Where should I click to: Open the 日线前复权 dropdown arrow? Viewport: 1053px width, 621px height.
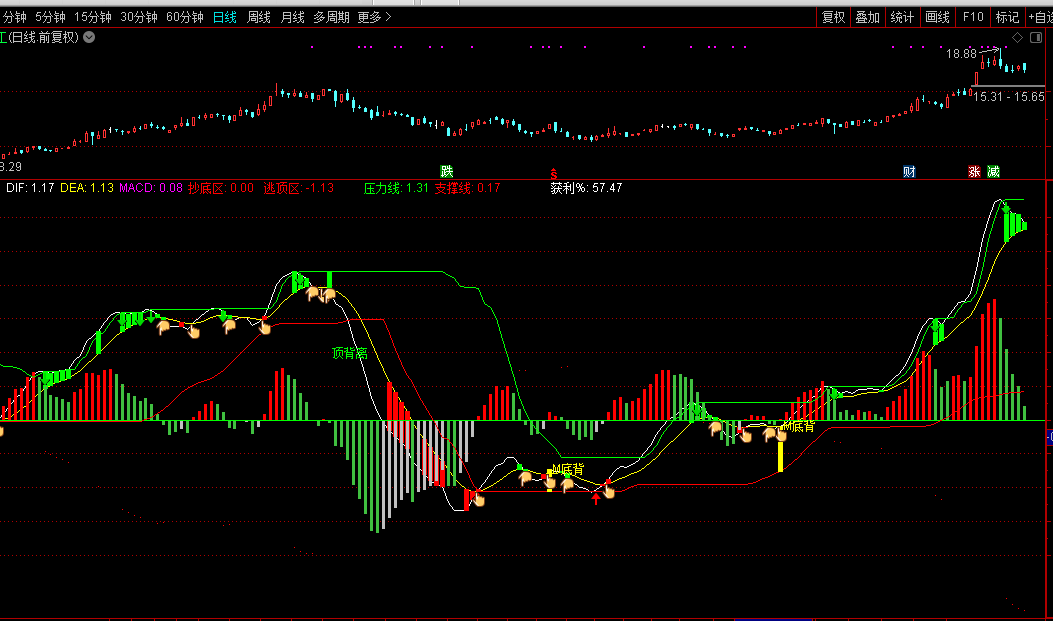(89, 37)
